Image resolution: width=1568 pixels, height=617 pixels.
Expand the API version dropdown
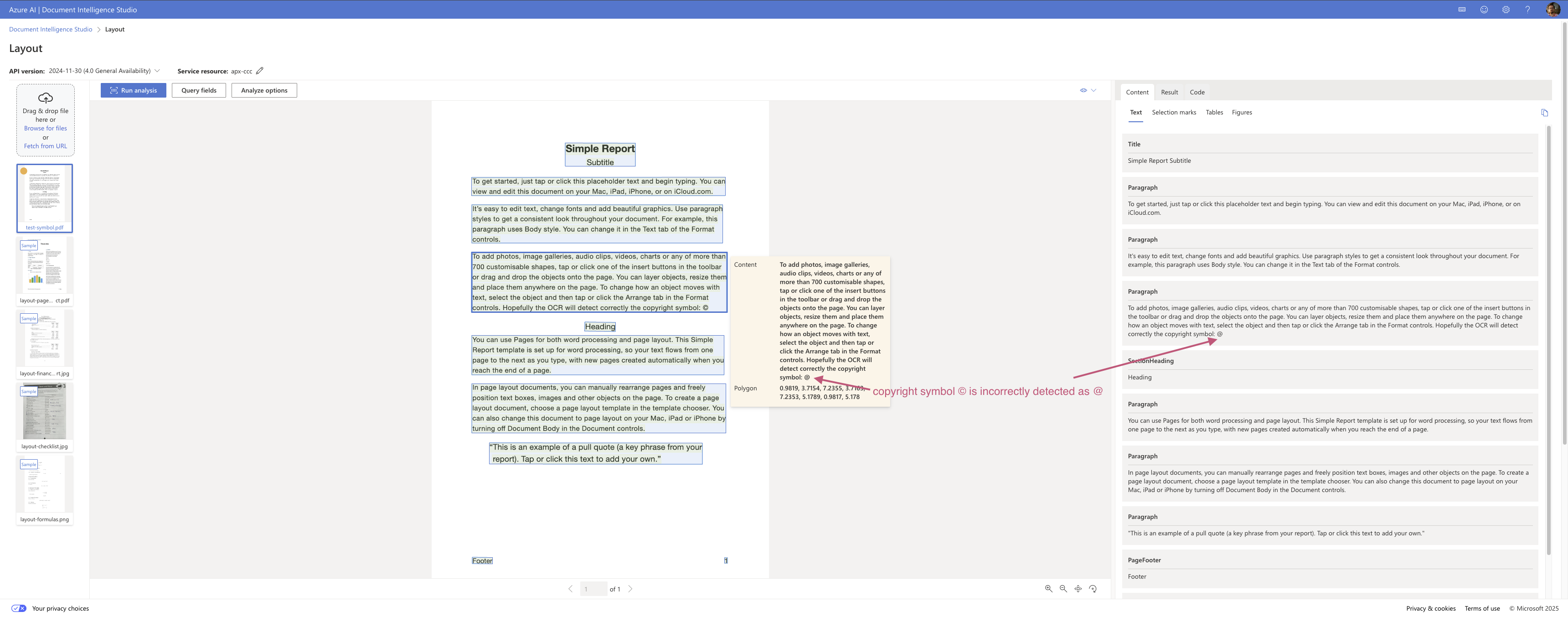pyautogui.click(x=157, y=71)
